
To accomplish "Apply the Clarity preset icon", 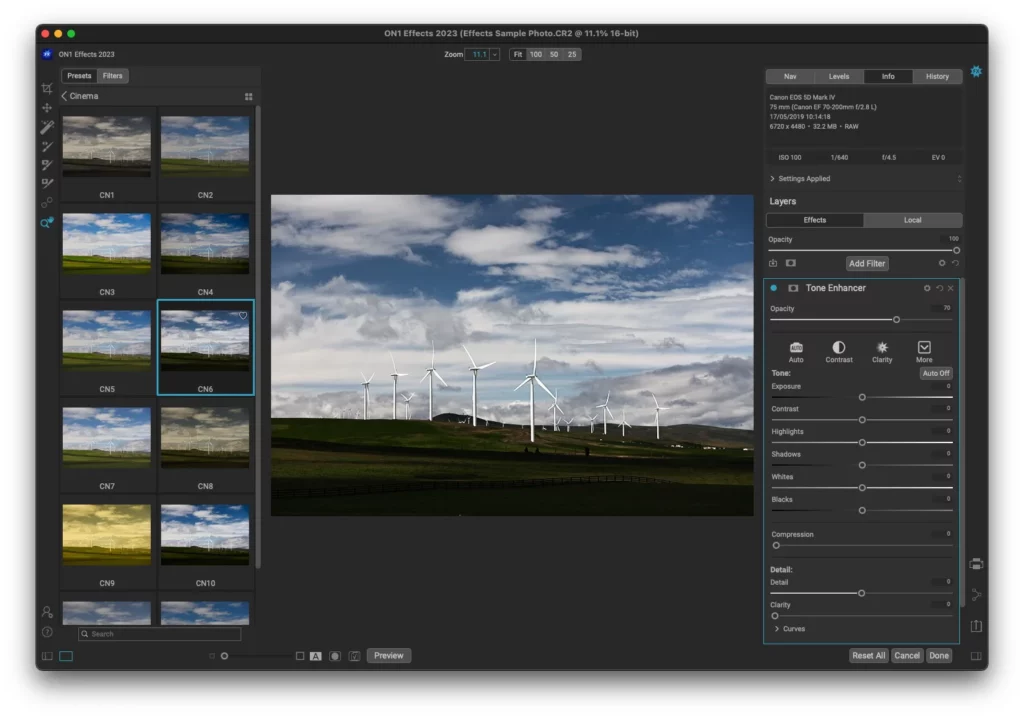I will 882,348.
